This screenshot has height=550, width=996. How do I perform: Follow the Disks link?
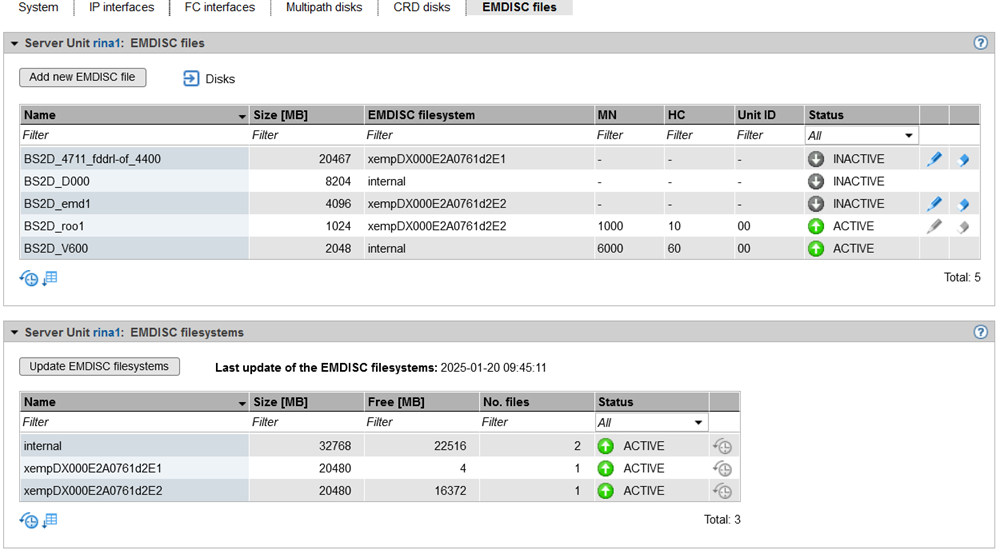(x=219, y=78)
